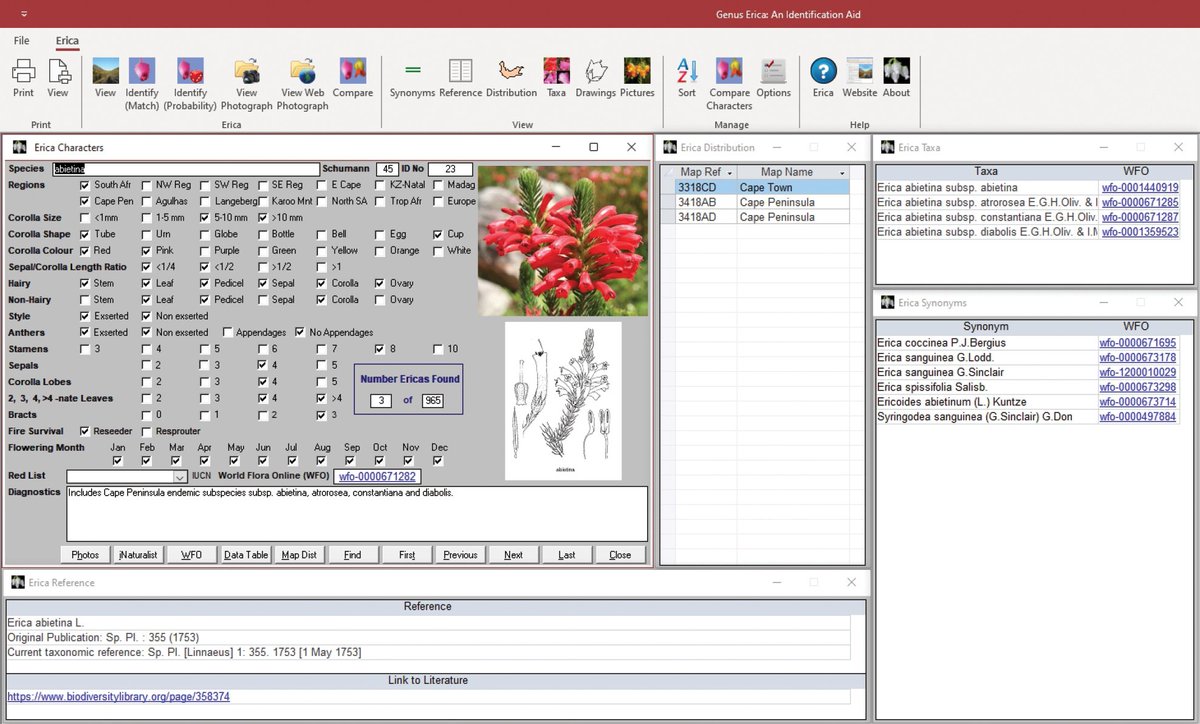Viewport: 1200px width, 724px height.
Task: Toggle Fire Survival Reseeder checkbox
Action: click(84, 431)
